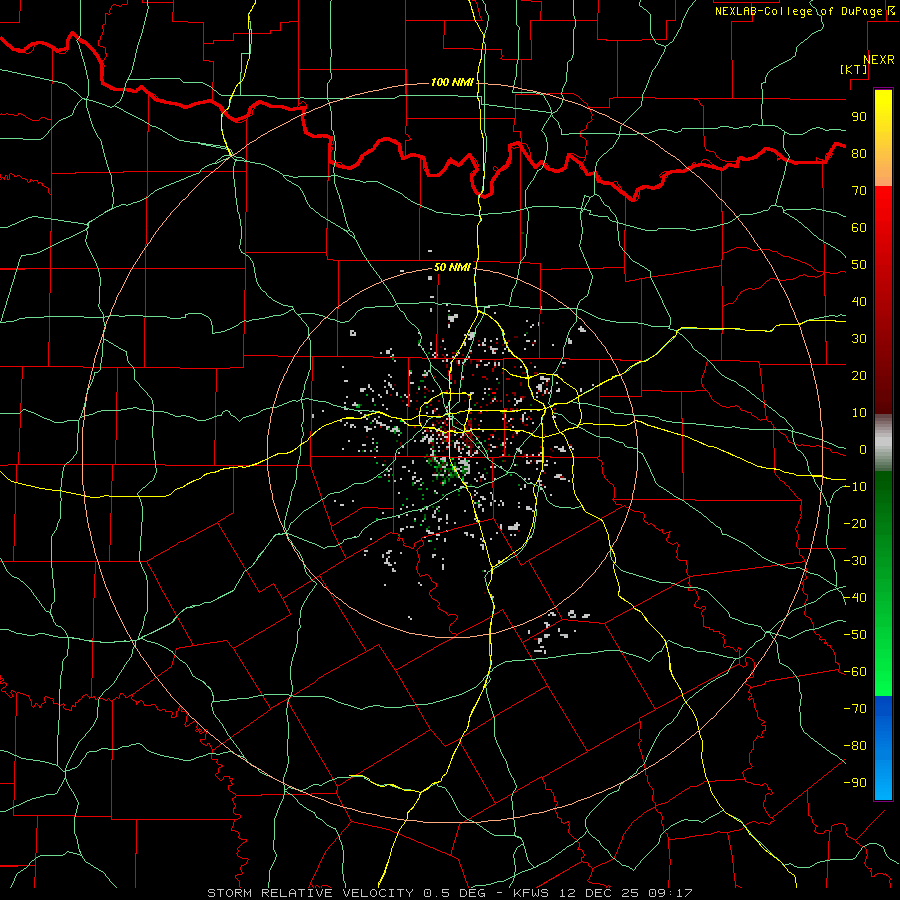The height and width of the screenshot is (900, 900).
Task: Click the 0 knot value on the scale
Action: (863, 450)
